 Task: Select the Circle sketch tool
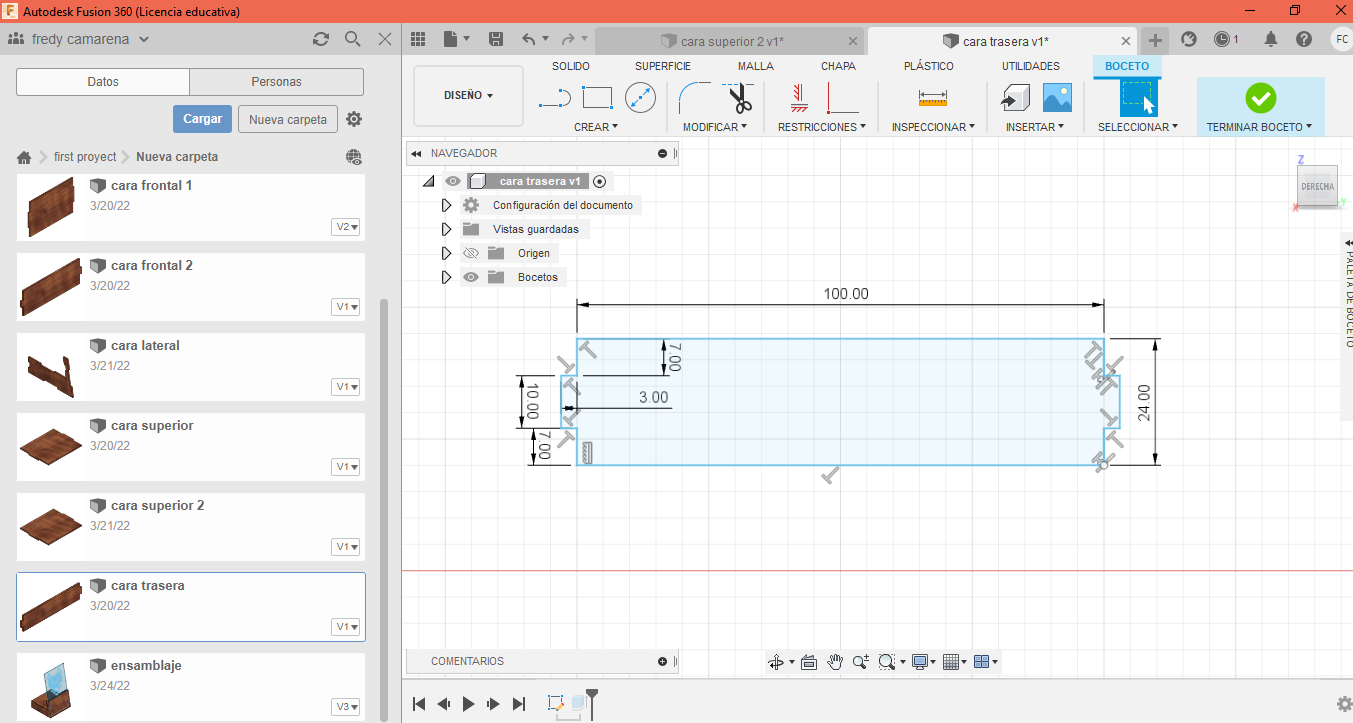tap(640, 98)
